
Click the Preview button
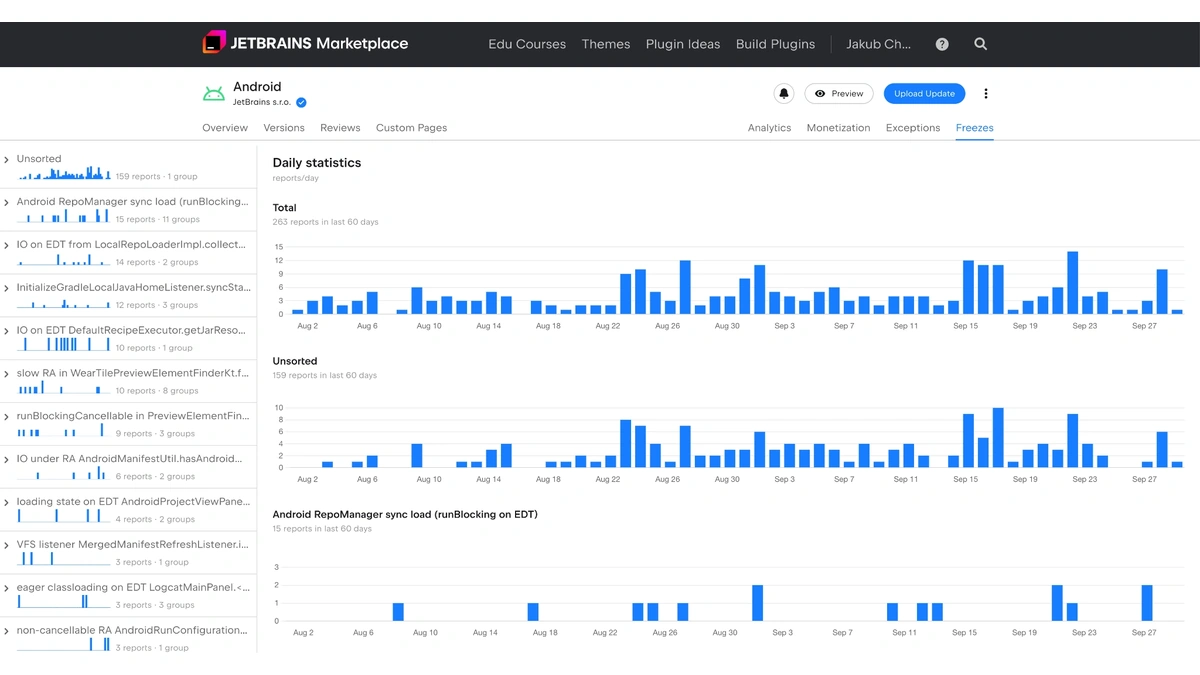[839, 94]
